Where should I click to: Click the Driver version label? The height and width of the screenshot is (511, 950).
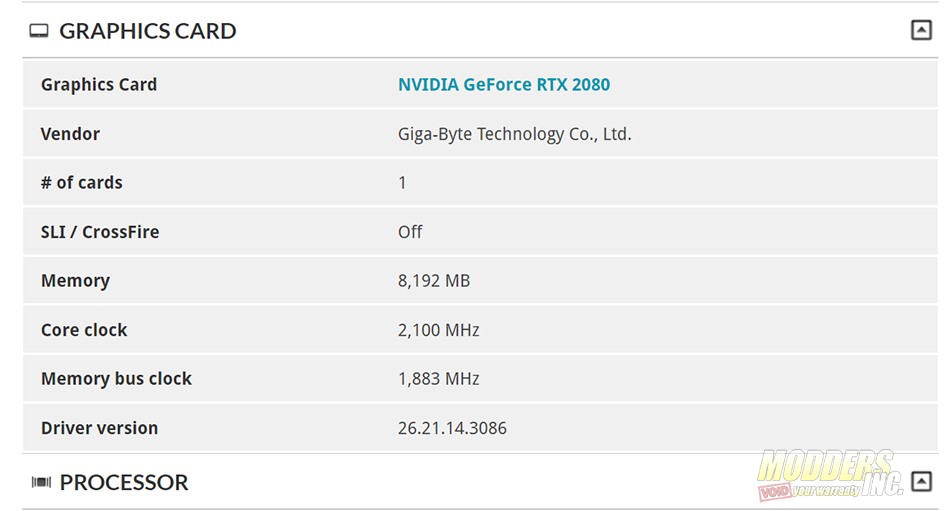click(x=99, y=429)
